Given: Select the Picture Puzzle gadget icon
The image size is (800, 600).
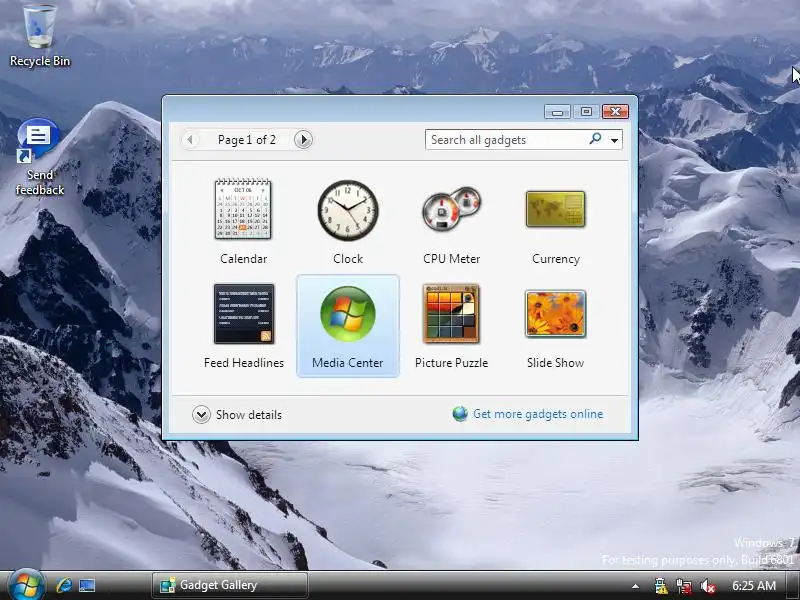Looking at the screenshot, I should coord(452,314).
